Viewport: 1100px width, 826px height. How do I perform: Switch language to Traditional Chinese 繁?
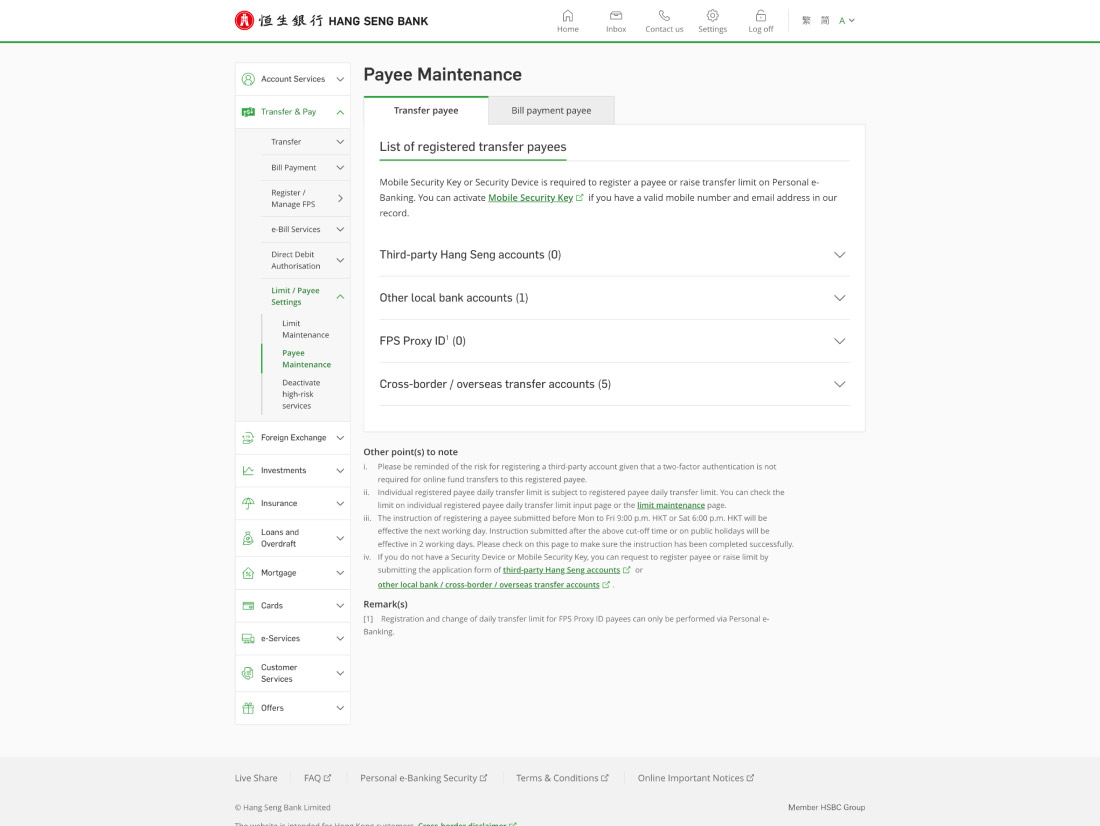tap(806, 20)
